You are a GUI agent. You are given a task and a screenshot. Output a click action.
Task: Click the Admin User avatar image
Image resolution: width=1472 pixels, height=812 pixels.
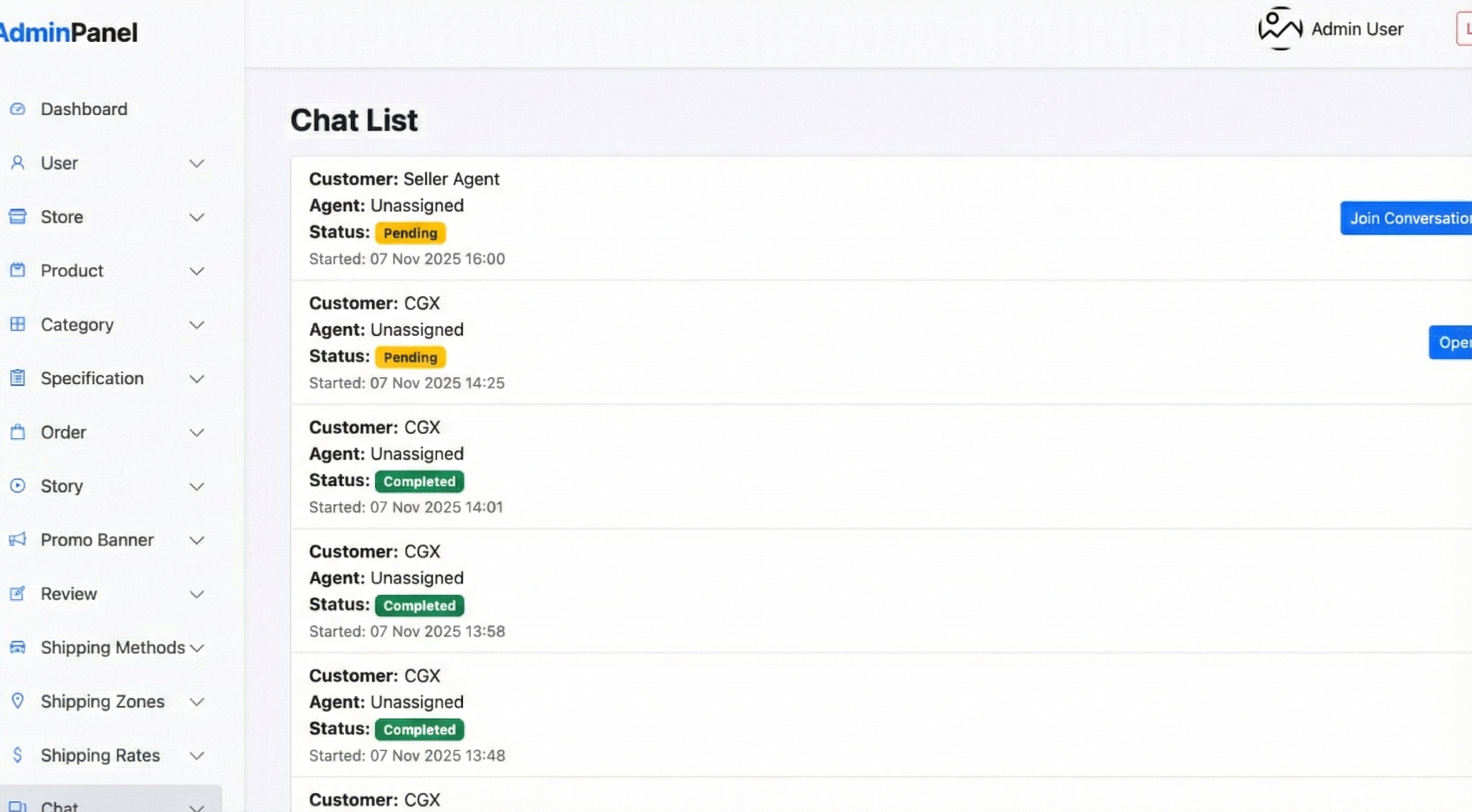pyautogui.click(x=1280, y=29)
